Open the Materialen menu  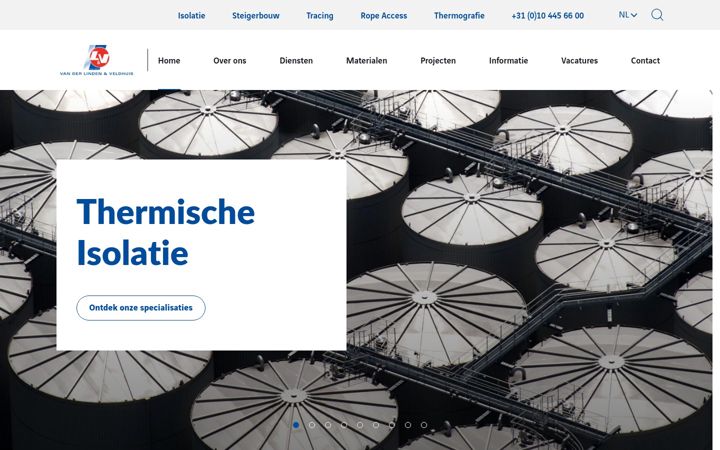pyautogui.click(x=366, y=61)
